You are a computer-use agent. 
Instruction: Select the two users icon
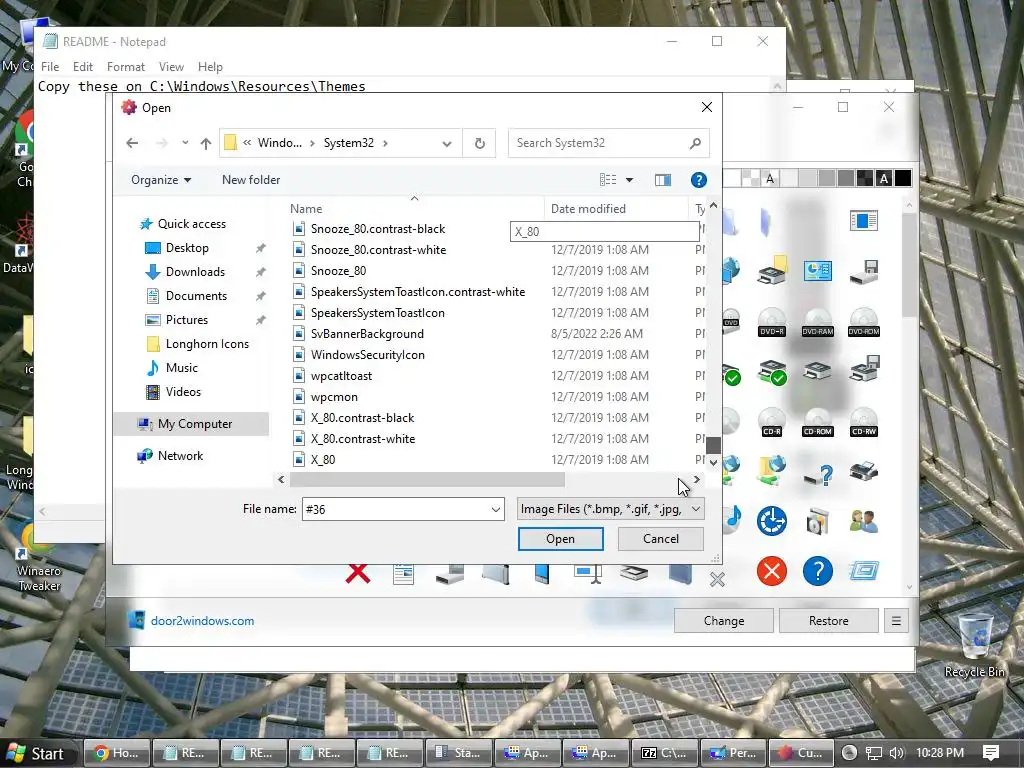click(x=863, y=521)
